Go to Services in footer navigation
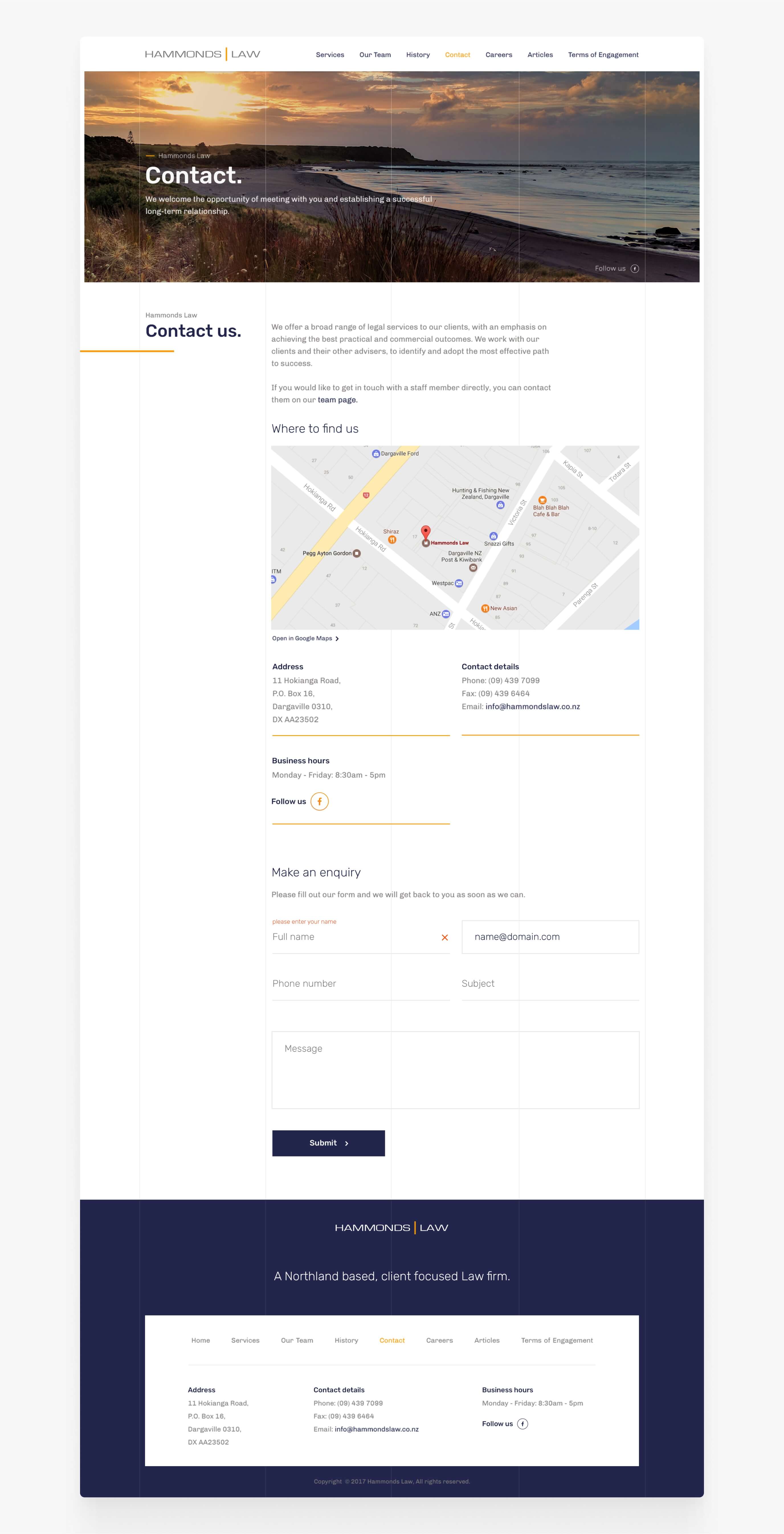Viewport: 784px width, 1534px height. 245,1341
